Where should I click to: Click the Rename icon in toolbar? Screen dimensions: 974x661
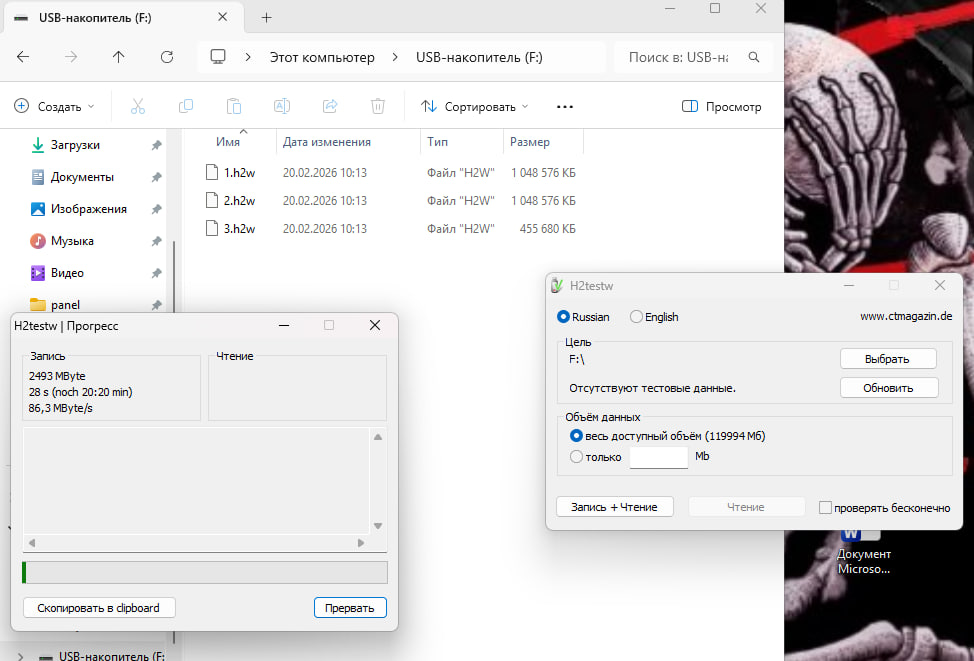(x=282, y=106)
